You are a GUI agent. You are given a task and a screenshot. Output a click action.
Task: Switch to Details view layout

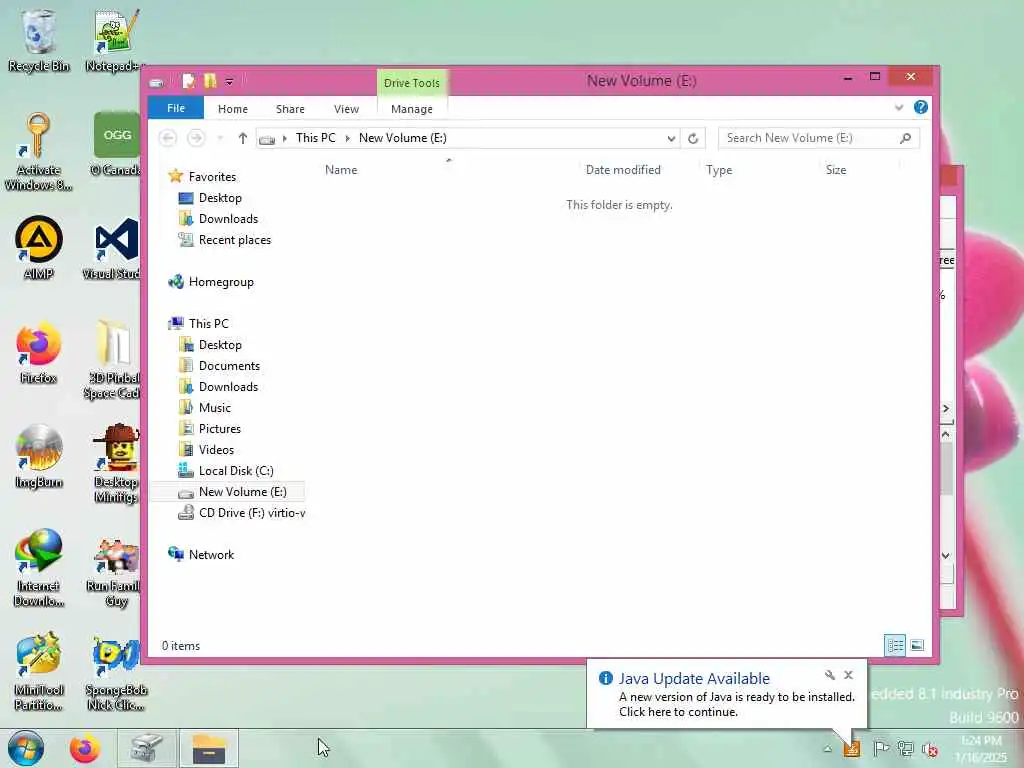(895, 645)
